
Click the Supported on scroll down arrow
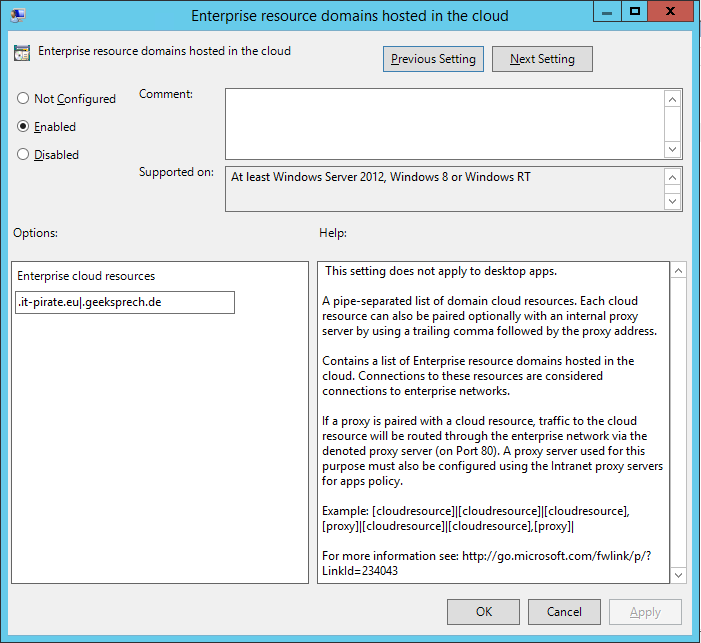[x=672, y=201]
